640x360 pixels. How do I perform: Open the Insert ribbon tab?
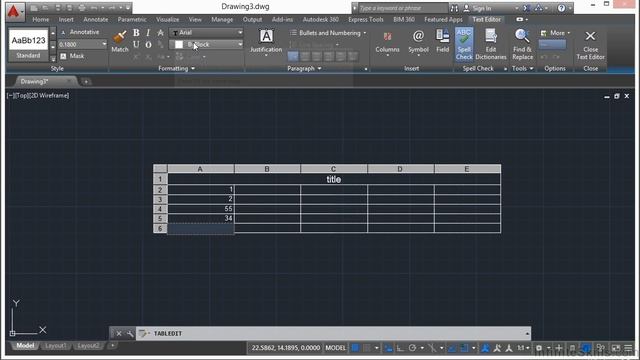tap(66, 19)
